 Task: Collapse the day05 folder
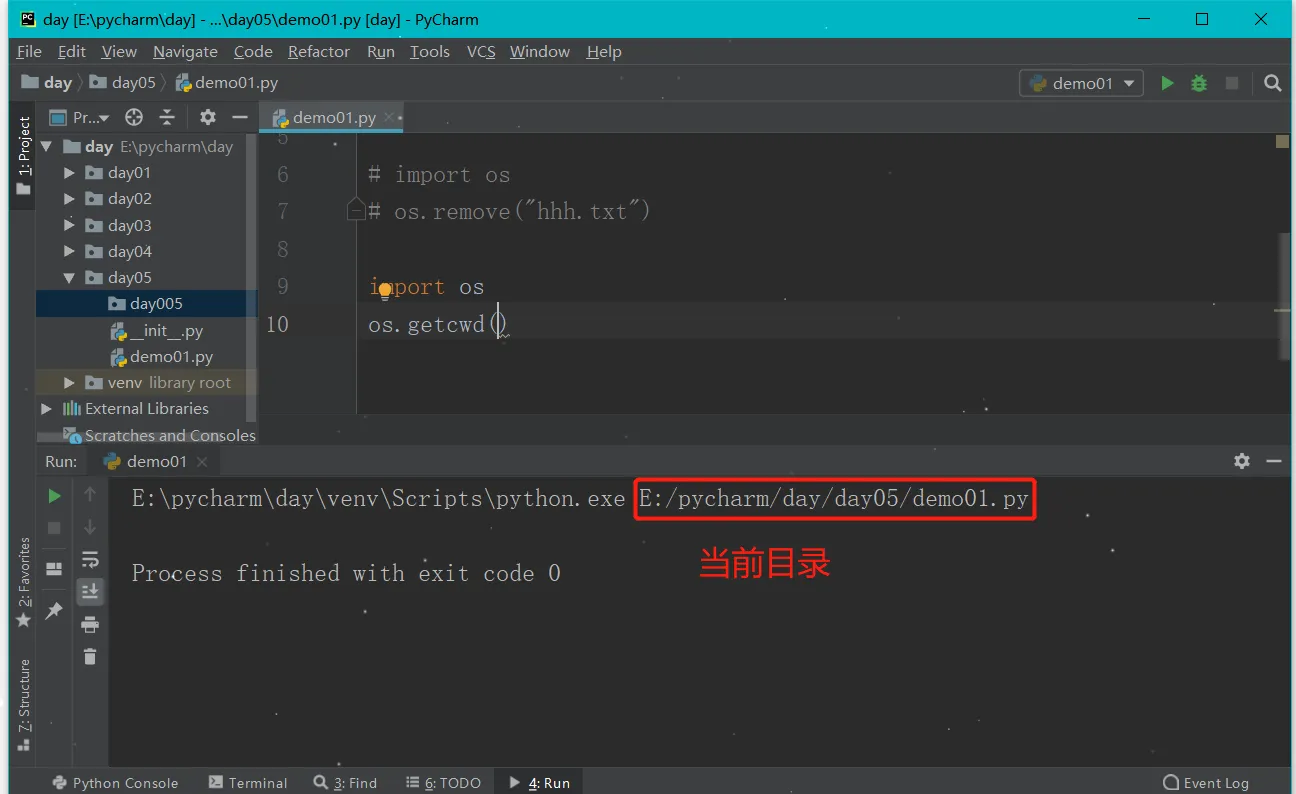69,277
